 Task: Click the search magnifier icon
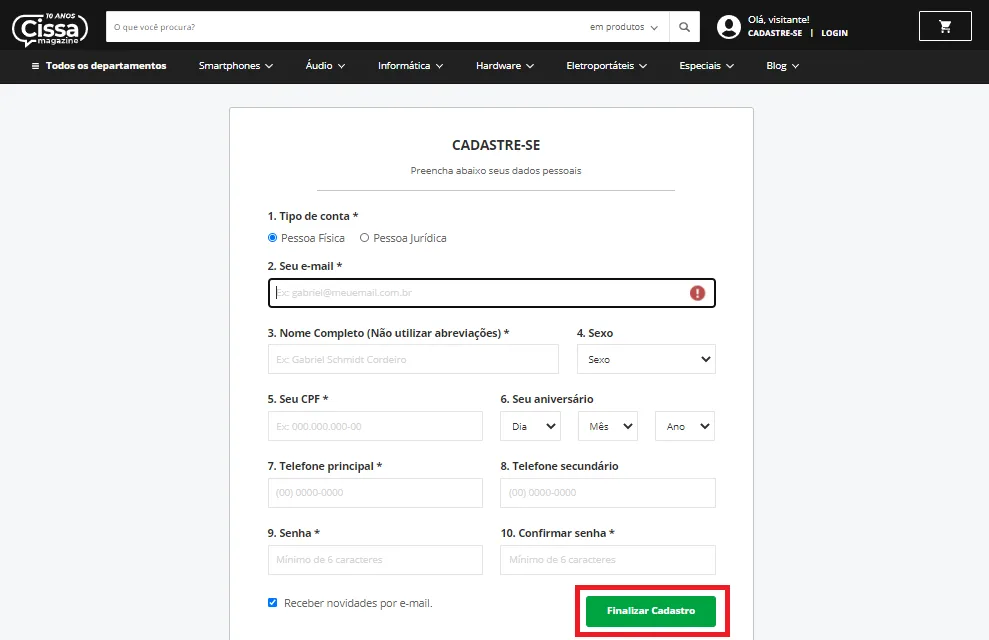(x=684, y=26)
